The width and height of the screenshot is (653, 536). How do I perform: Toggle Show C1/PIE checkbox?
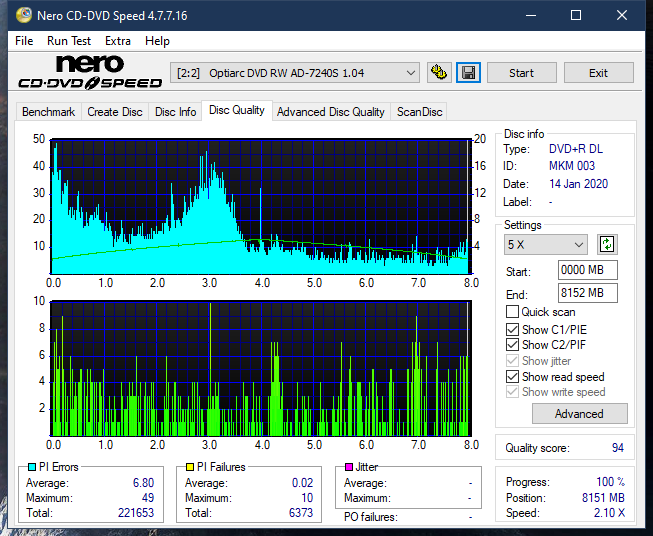point(513,329)
